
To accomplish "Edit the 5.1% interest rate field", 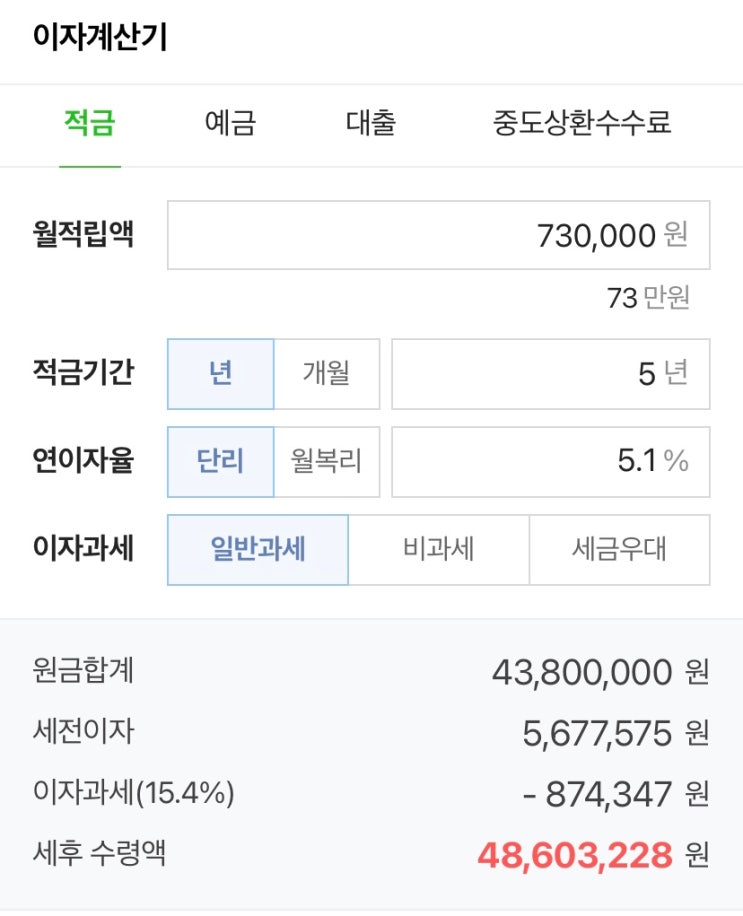I will click(x=551, y=462).
